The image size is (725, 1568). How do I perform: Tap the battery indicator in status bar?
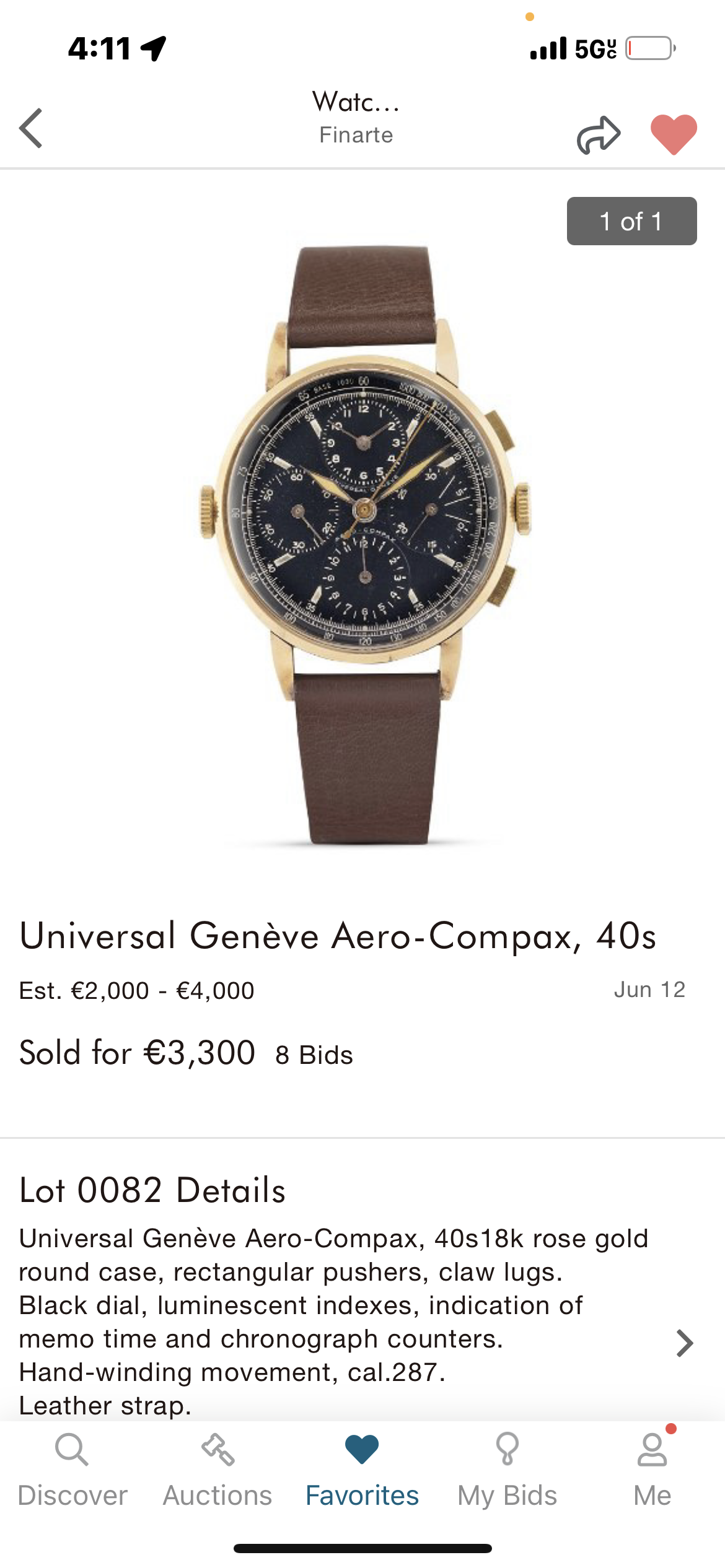pyautogui.click(x=651, y=48)
